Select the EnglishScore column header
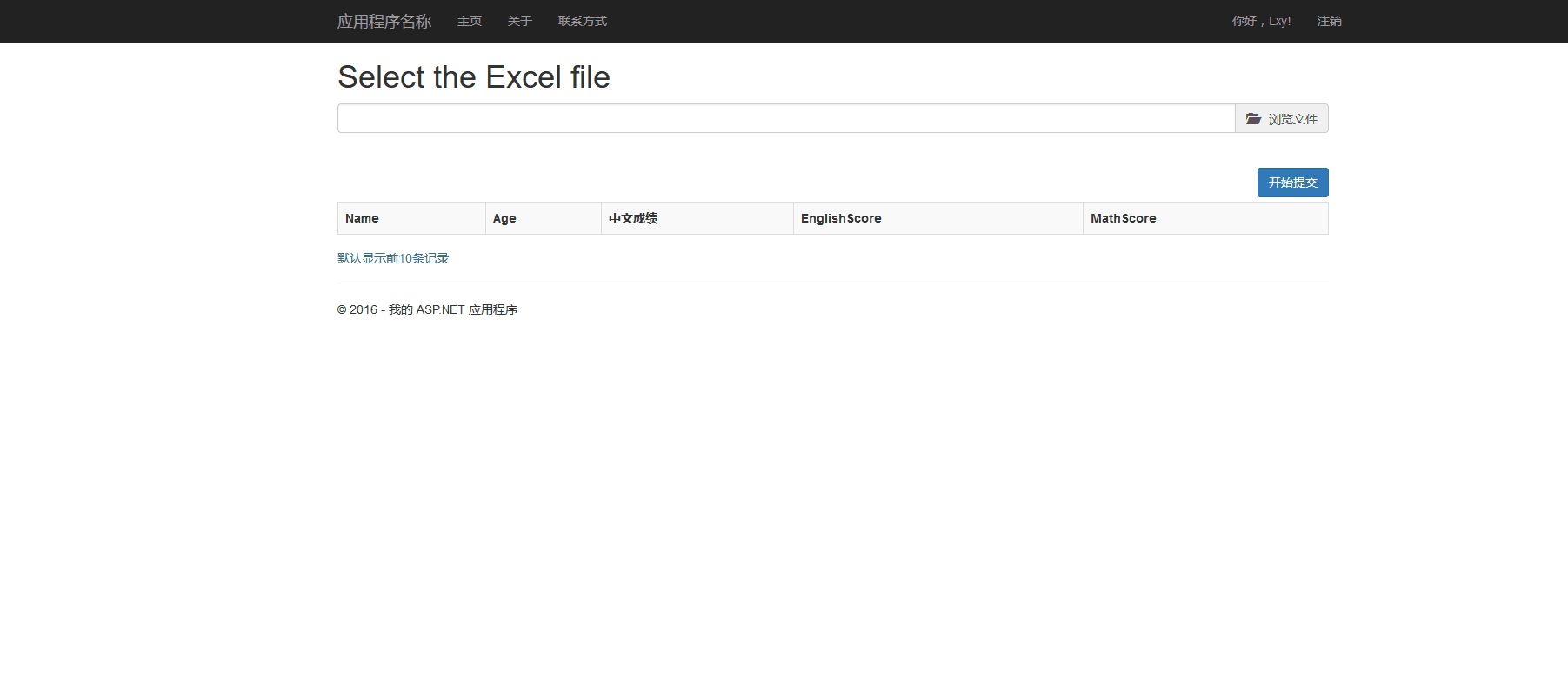 click(840, 218)
